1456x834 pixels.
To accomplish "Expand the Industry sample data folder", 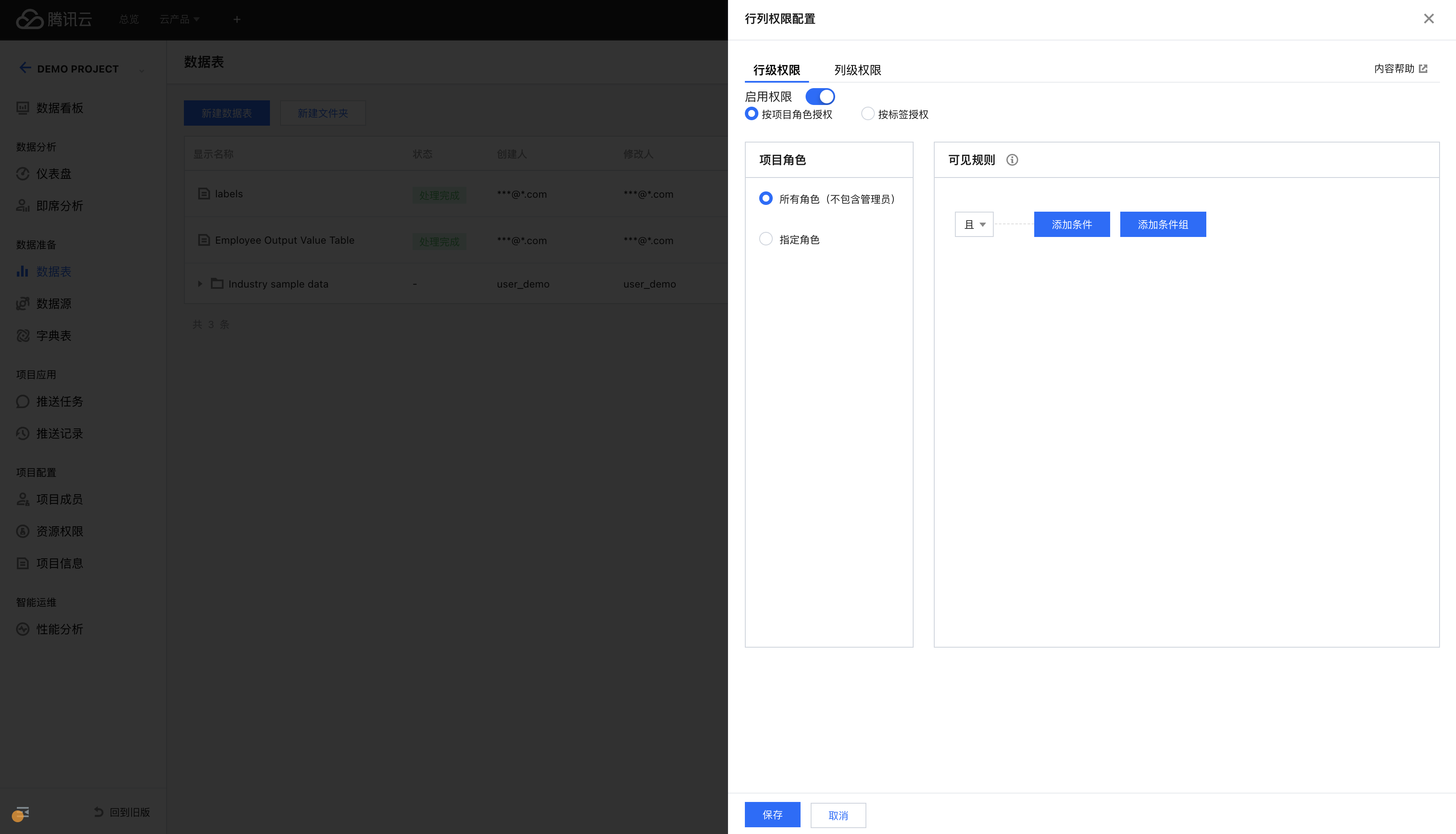I will pos(200,284).
